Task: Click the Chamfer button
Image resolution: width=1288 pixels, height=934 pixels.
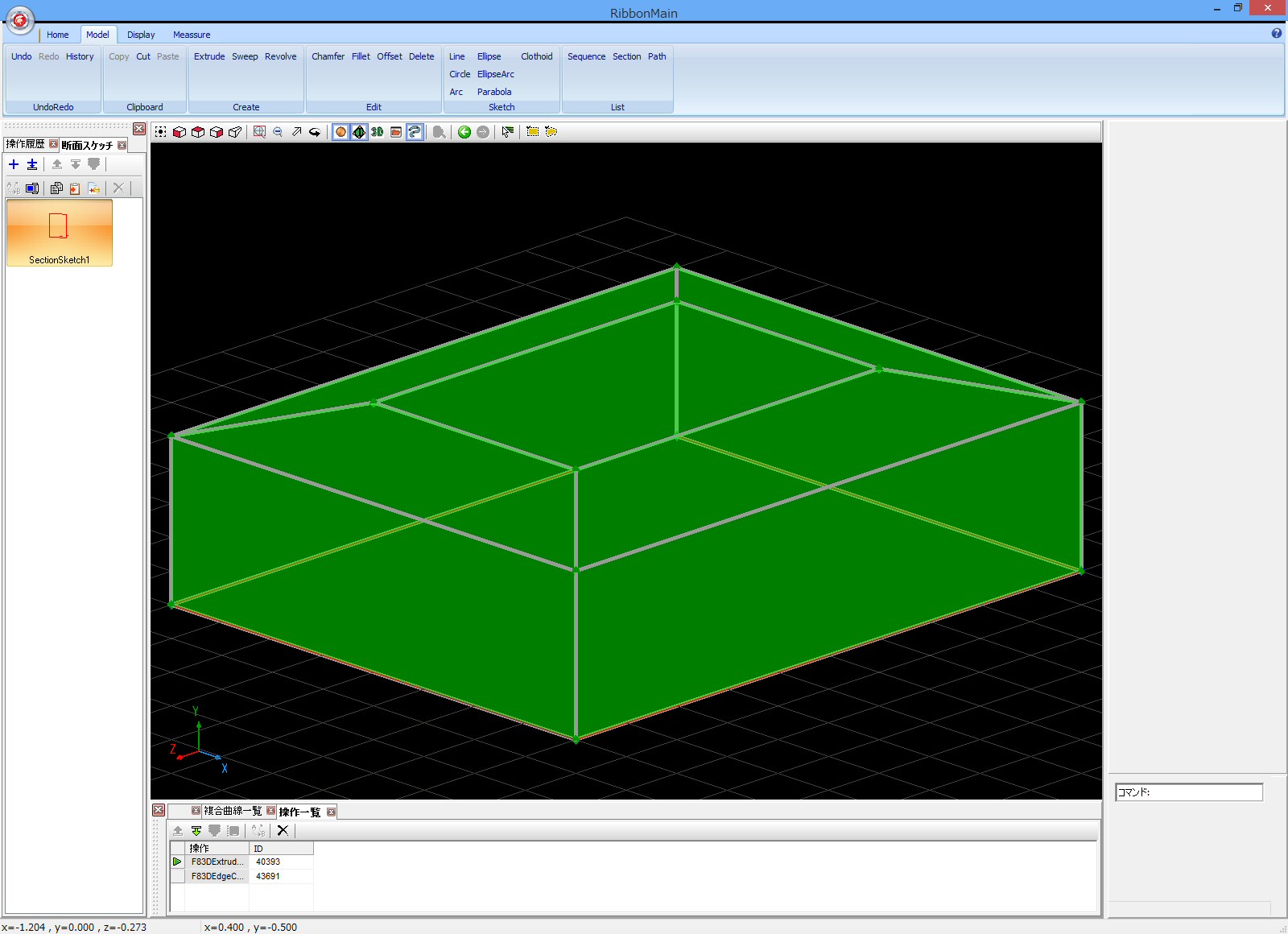Action: [328, 56]
